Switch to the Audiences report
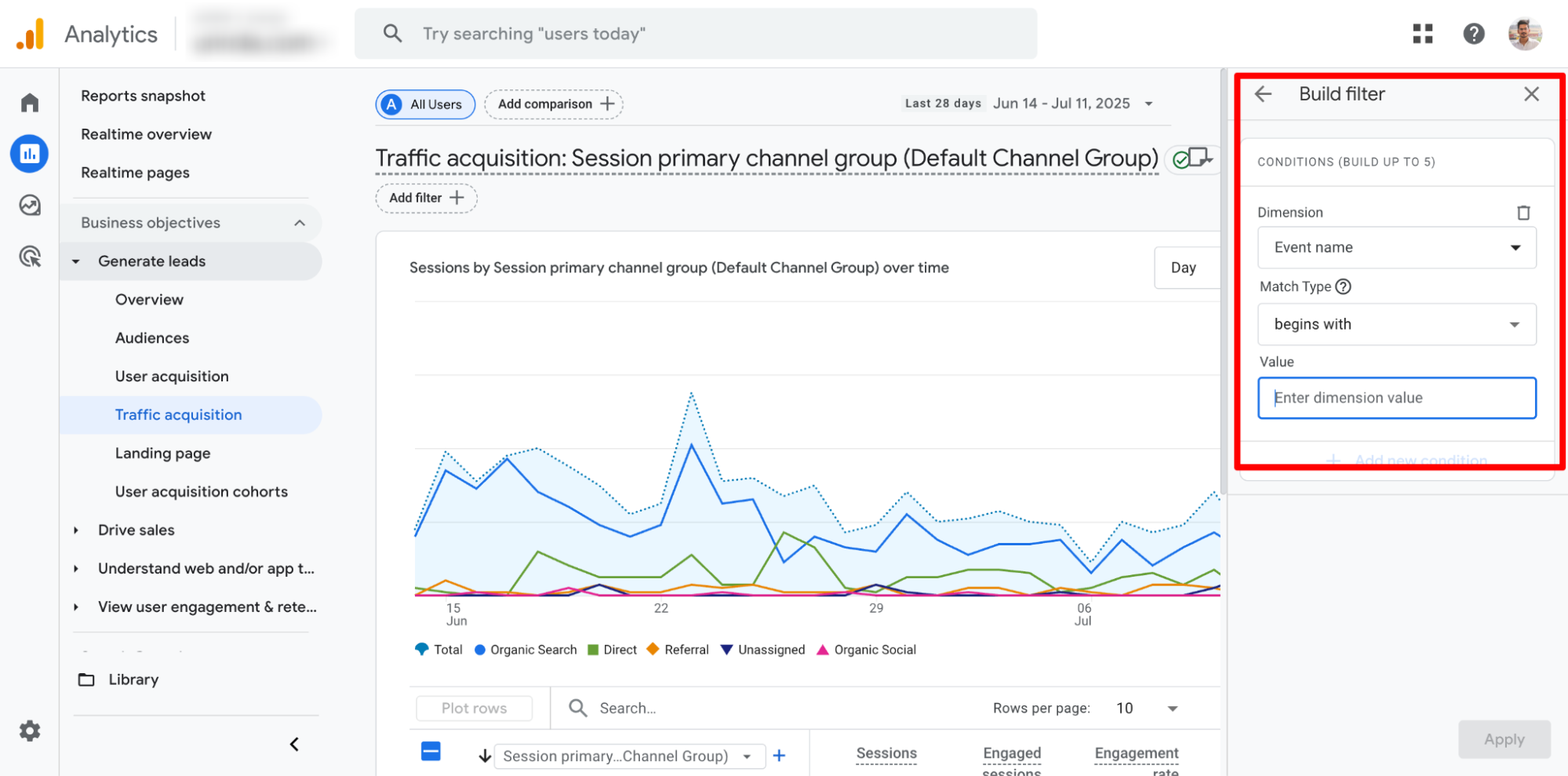Image resolution: width=1568 pixels, height=776 pixels. tap(152, 337)
